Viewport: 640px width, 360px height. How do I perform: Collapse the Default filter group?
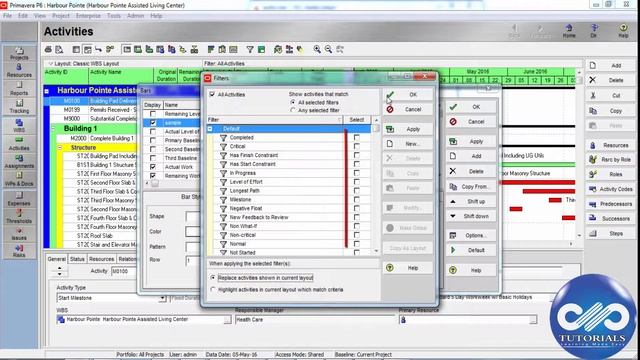tap(210, 129)
